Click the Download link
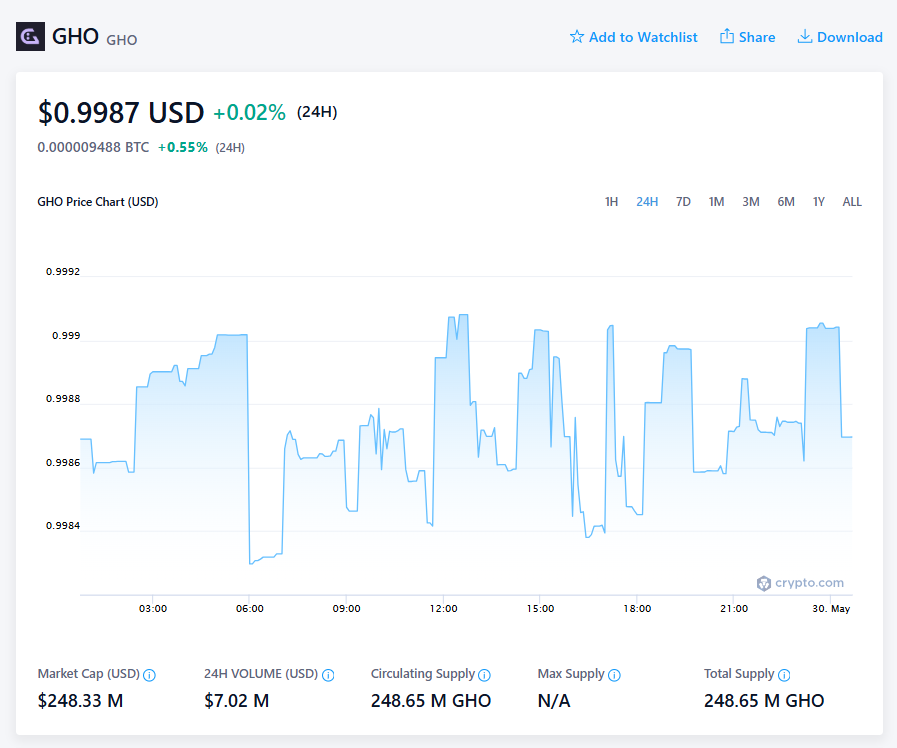 840,37
